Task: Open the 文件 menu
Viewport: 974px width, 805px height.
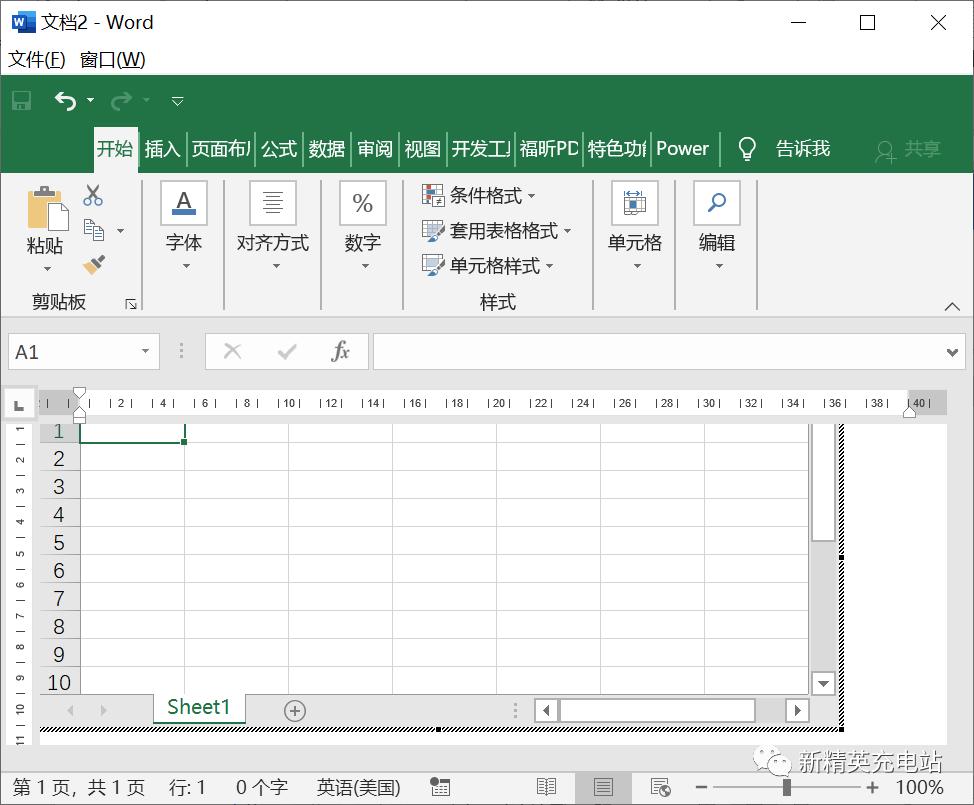Action: 36,60
